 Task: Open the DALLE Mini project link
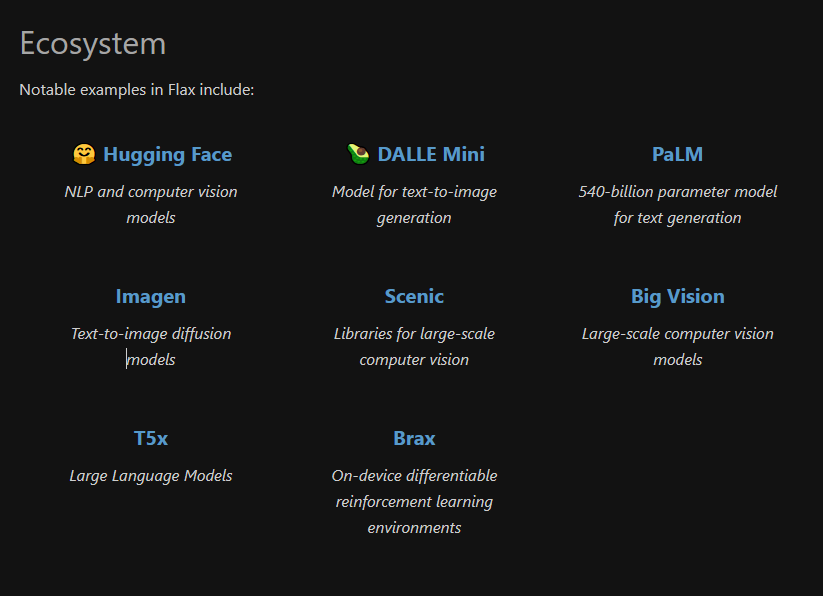[x=431, y=154]
